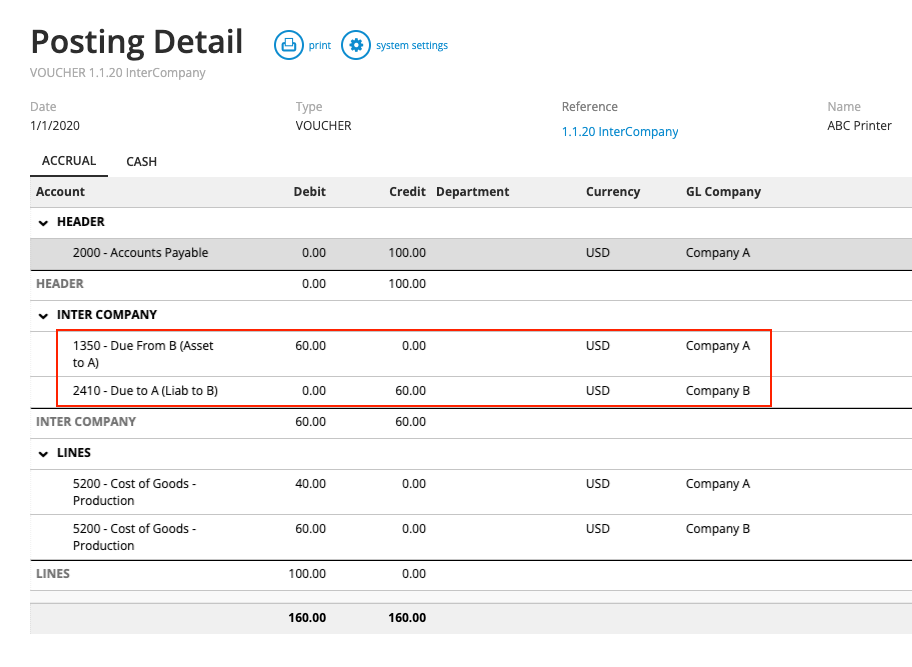This screenshot has height=667, width=912.
Task: Click the Credit column header
Action: coord(407,192)
